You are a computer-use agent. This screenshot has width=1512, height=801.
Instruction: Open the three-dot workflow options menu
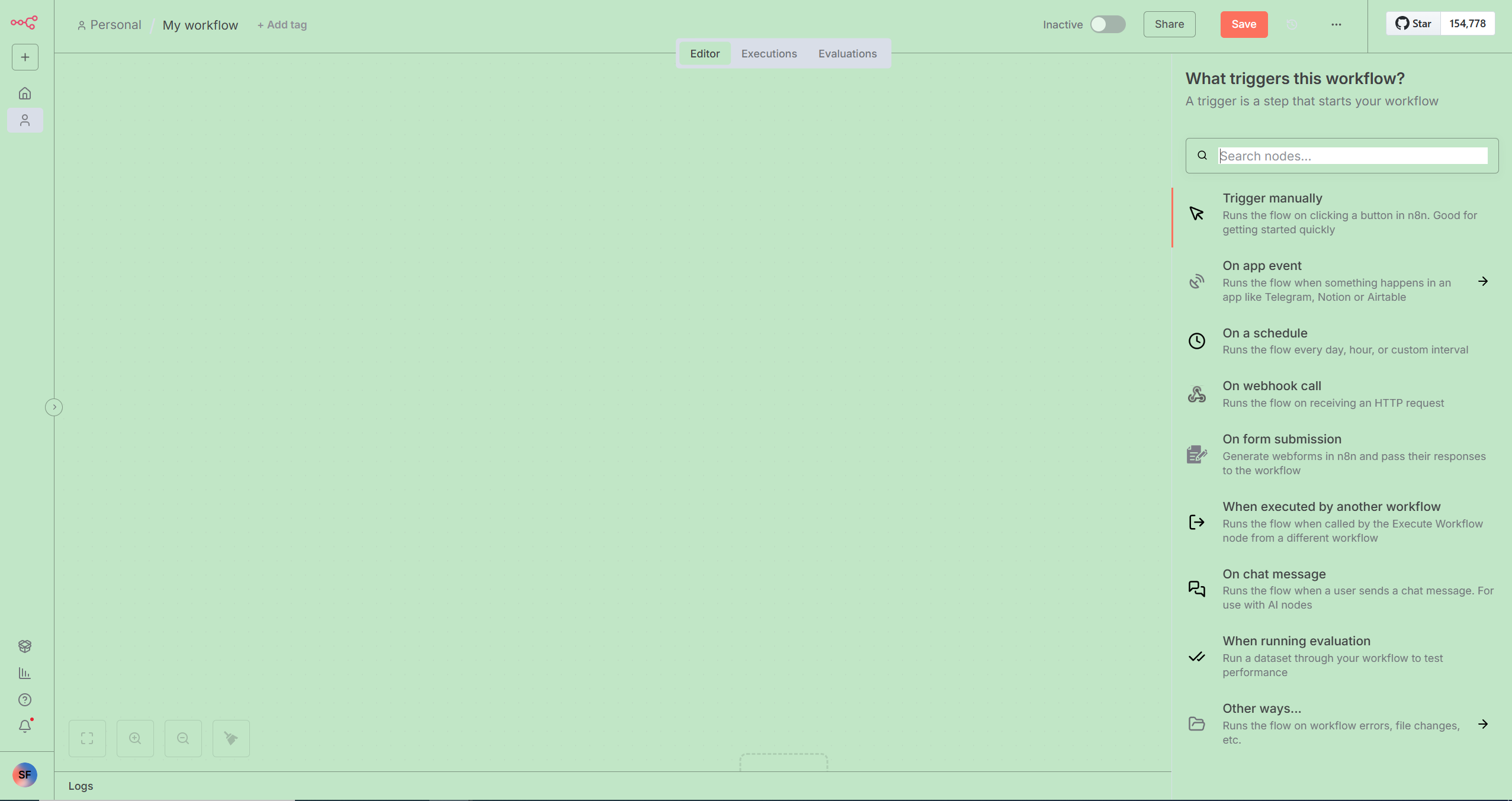[1336, 24]
